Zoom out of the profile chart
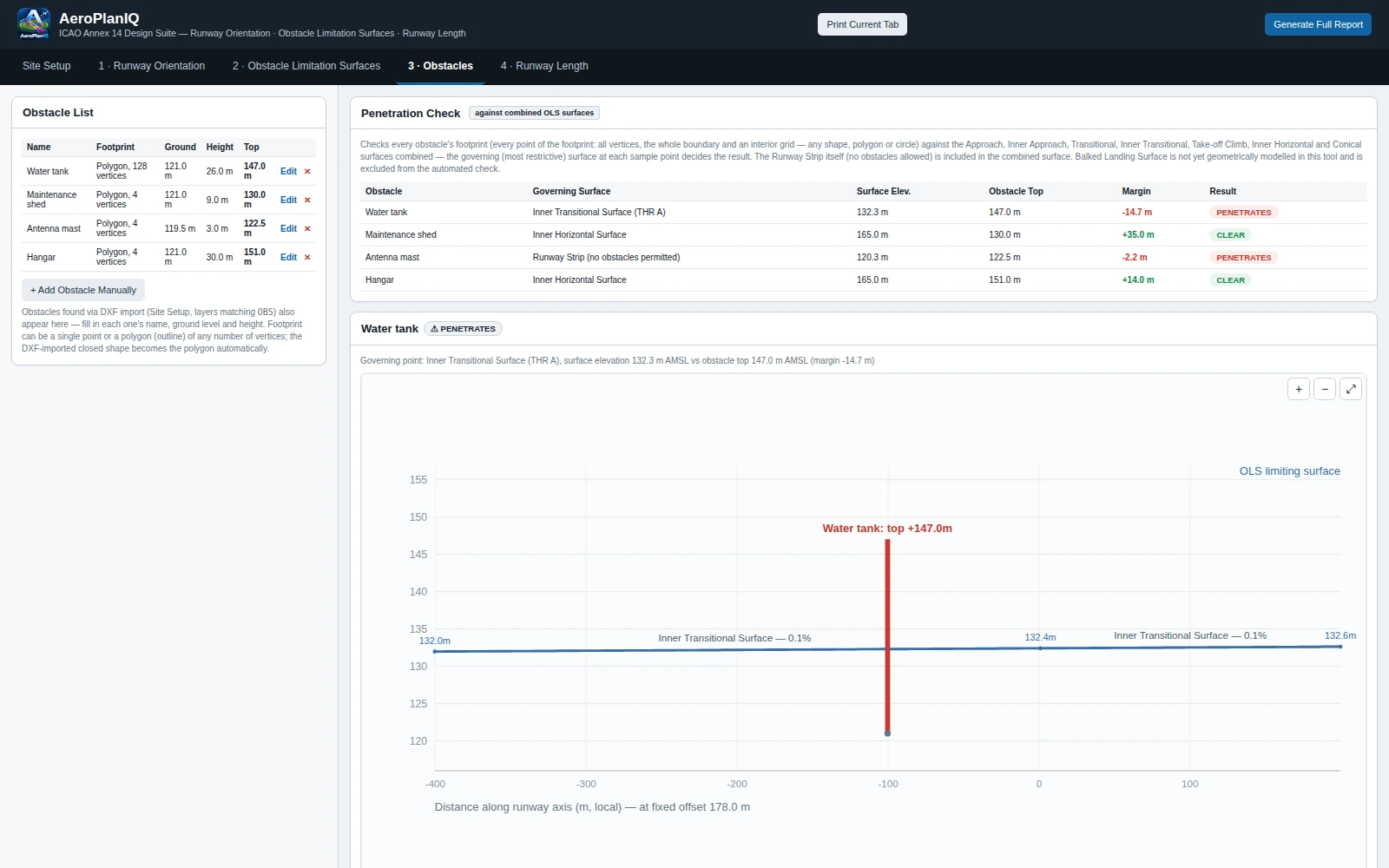 click(x=1325, y=390)
